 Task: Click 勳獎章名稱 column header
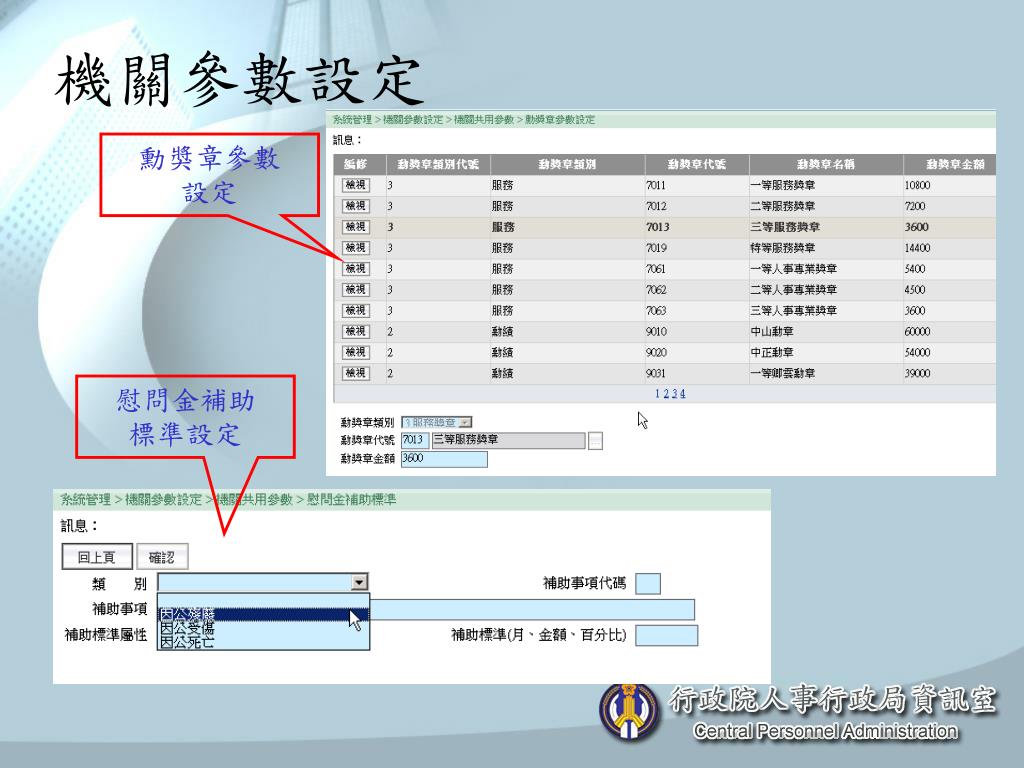pyautogui.click(x=825, y=165)
